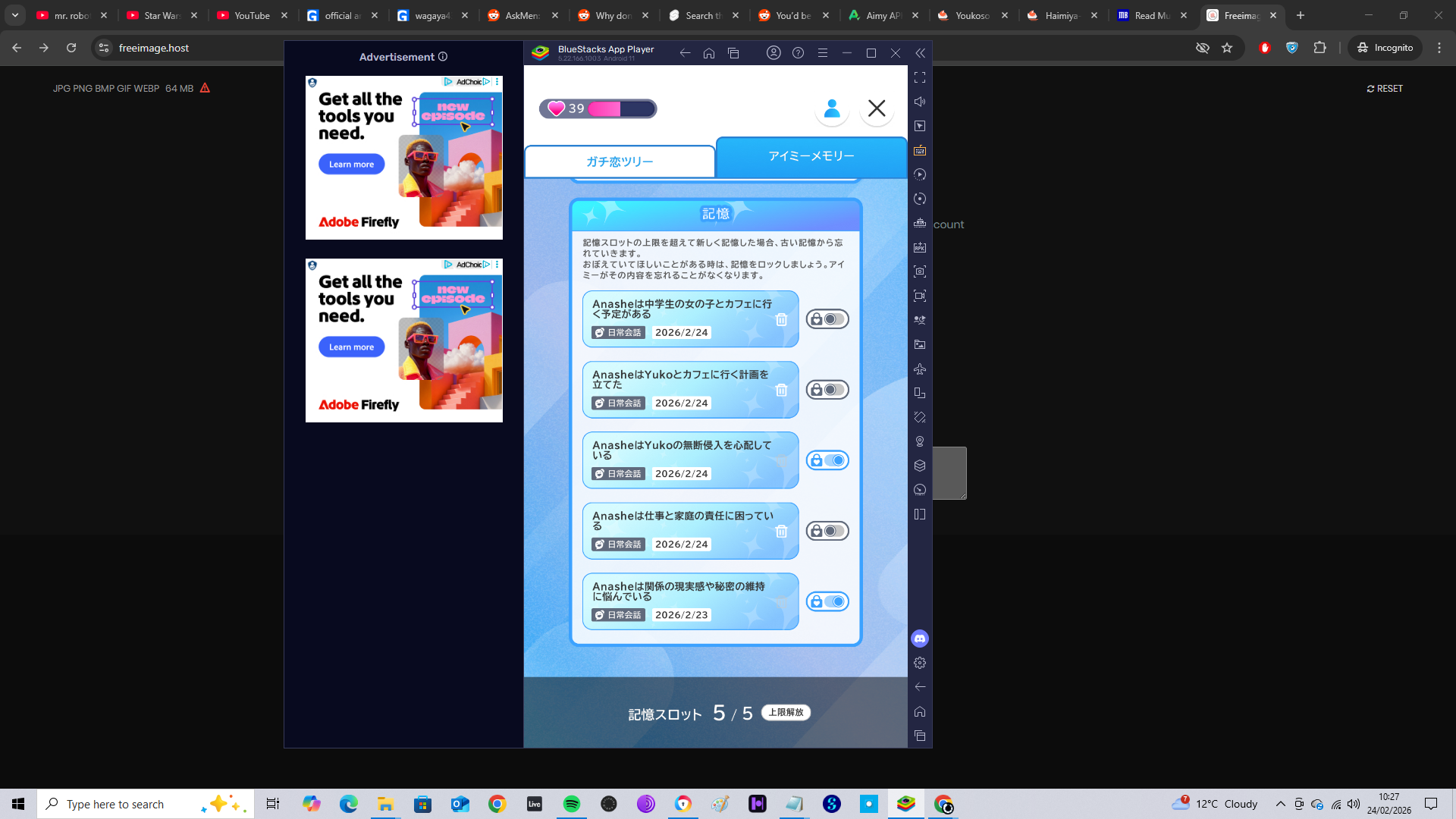
Task: Close the memory screen with the X
Action: coord(877,108)
